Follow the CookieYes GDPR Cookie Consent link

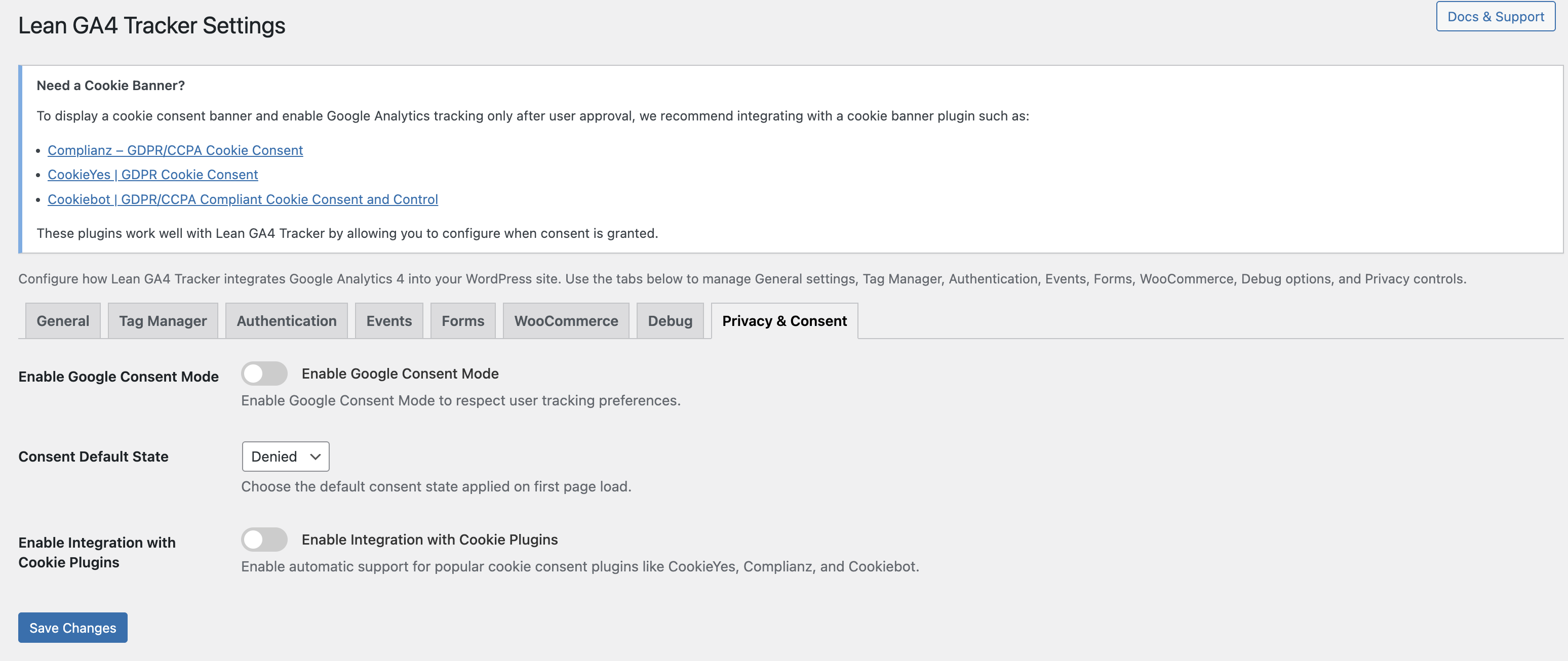153,175
